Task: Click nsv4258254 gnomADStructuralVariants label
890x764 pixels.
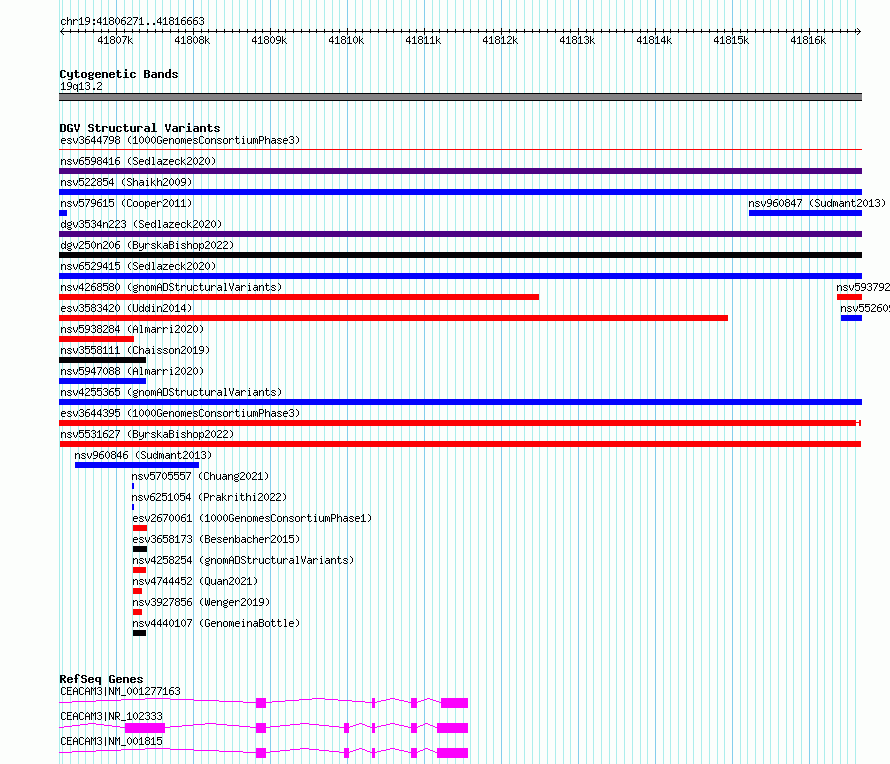Action: coord(243,560)
